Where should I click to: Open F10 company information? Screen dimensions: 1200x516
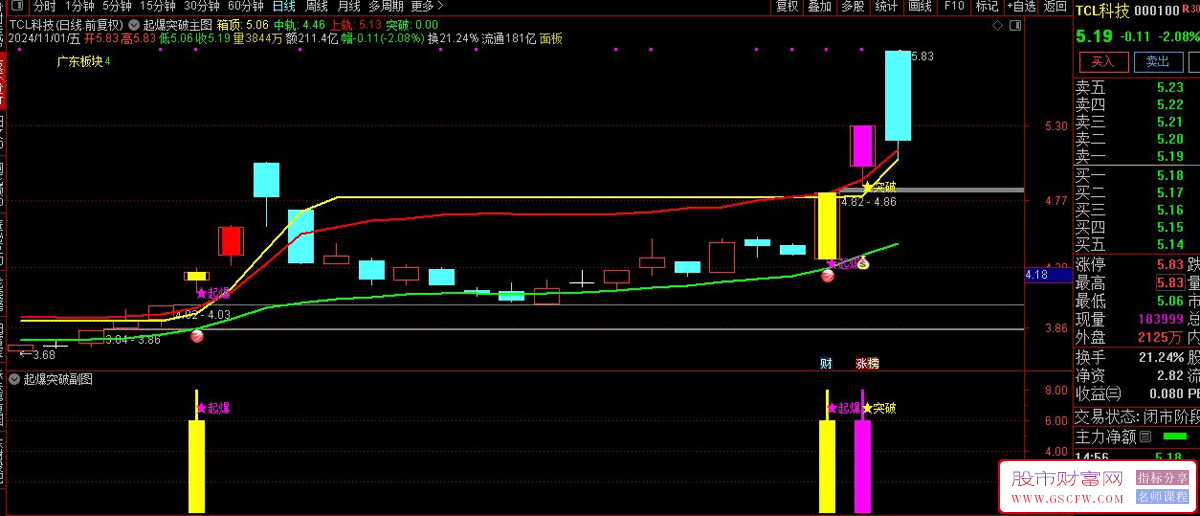coord(954,6)
